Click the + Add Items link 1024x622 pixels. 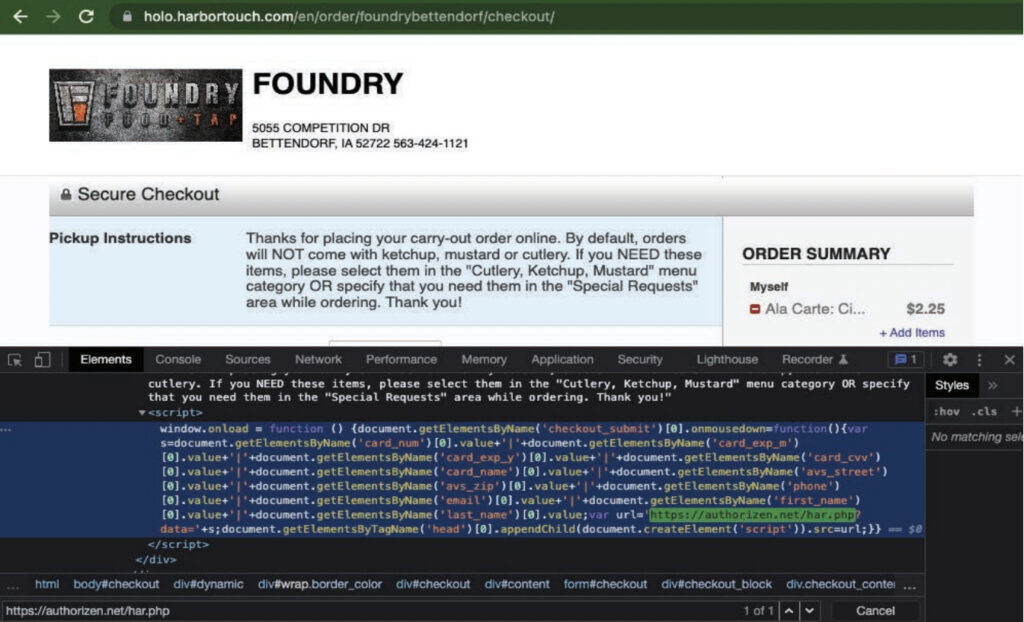912,333
